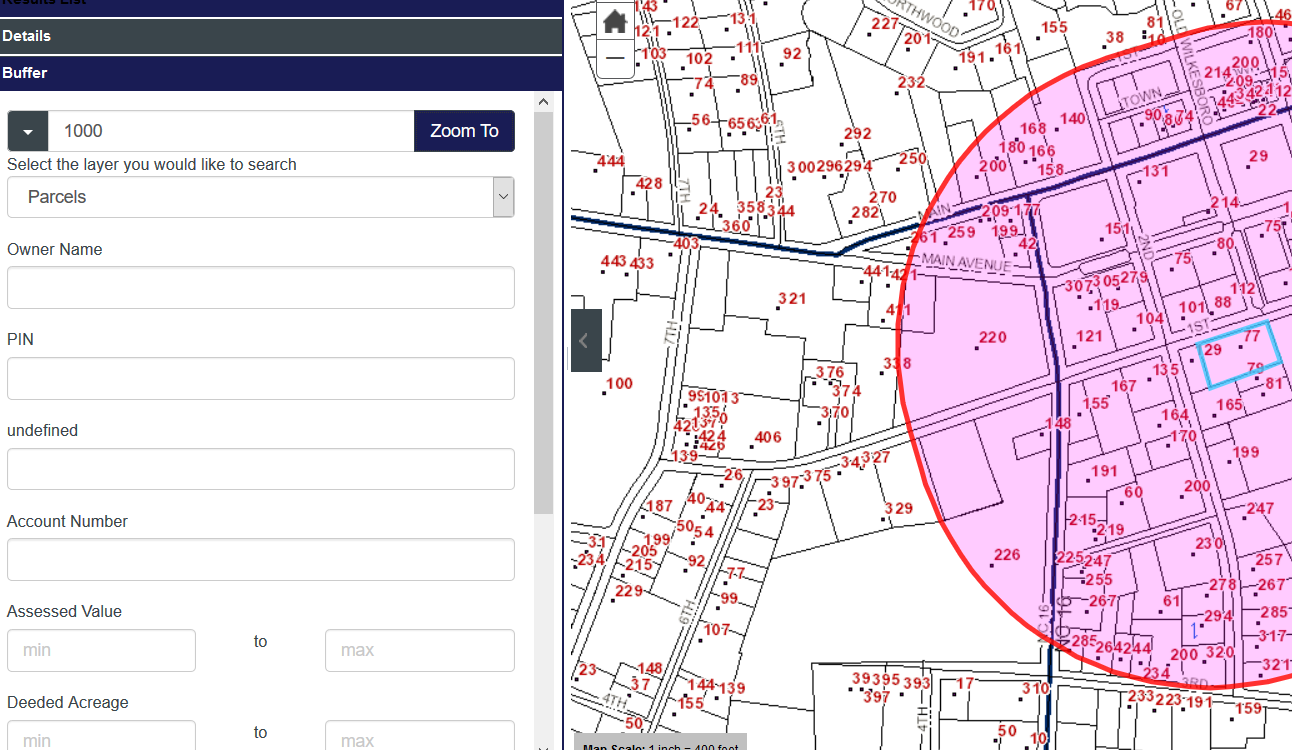Open the Results List section
Viewport: 1292px width, 750px height.
[x=281, y=3]
